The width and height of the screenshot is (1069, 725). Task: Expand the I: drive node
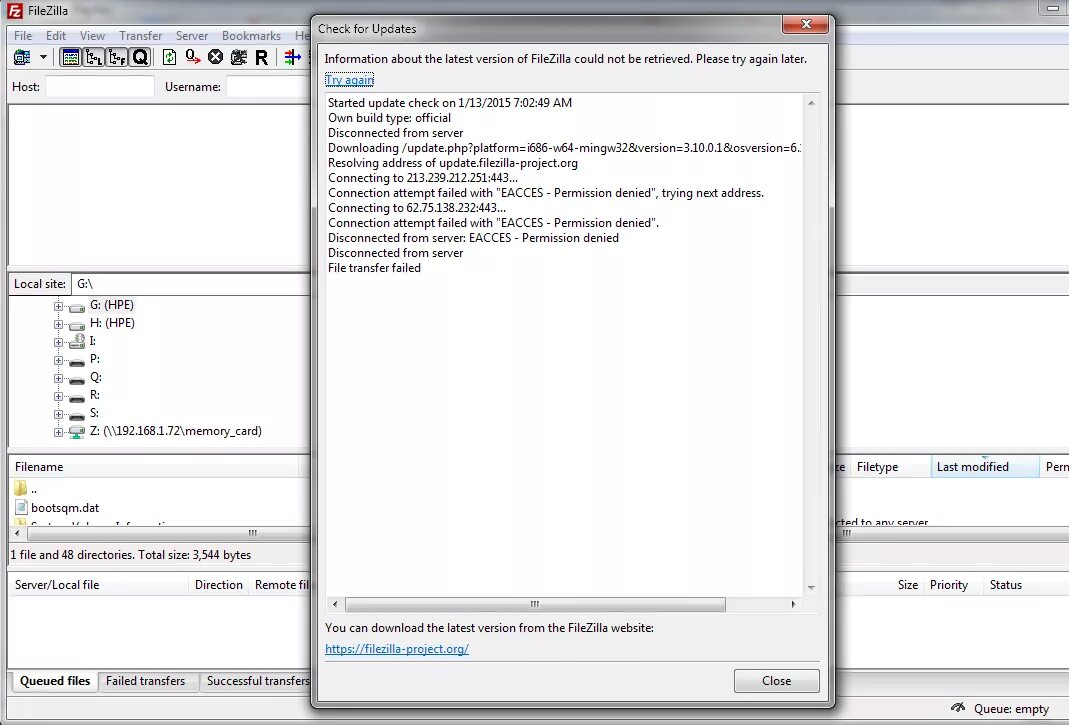tap(59, 342)
